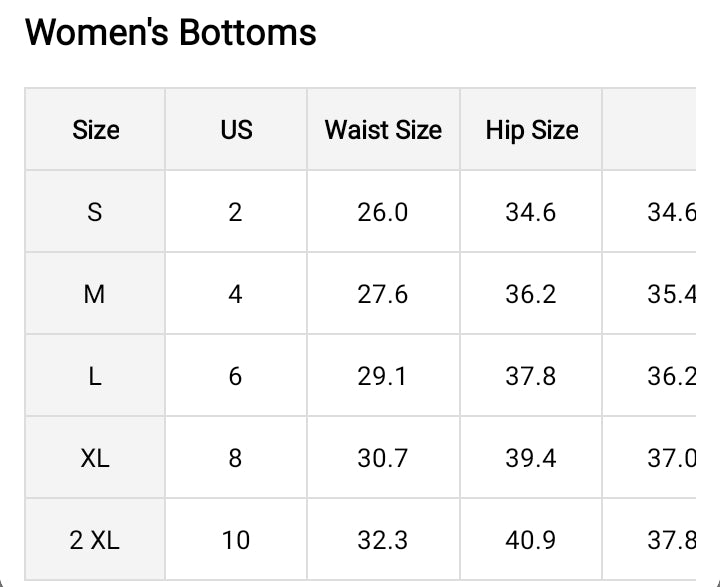Image resolution: width=720 pixels, height=587 pixels.
Task: Click US size 2 cell
Action: (x=236, y=212)
